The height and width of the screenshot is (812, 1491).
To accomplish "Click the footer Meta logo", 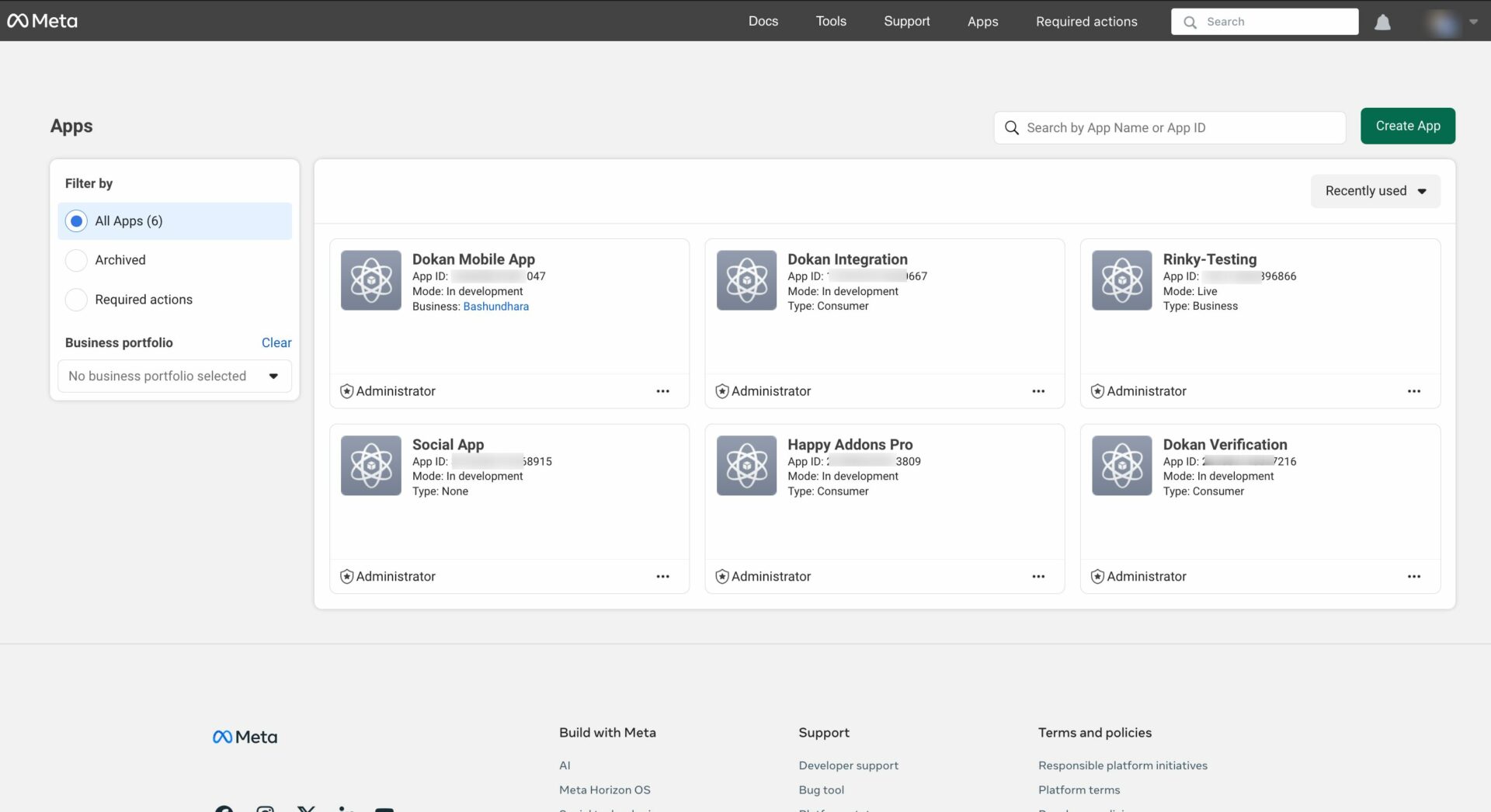I will 245,737.
